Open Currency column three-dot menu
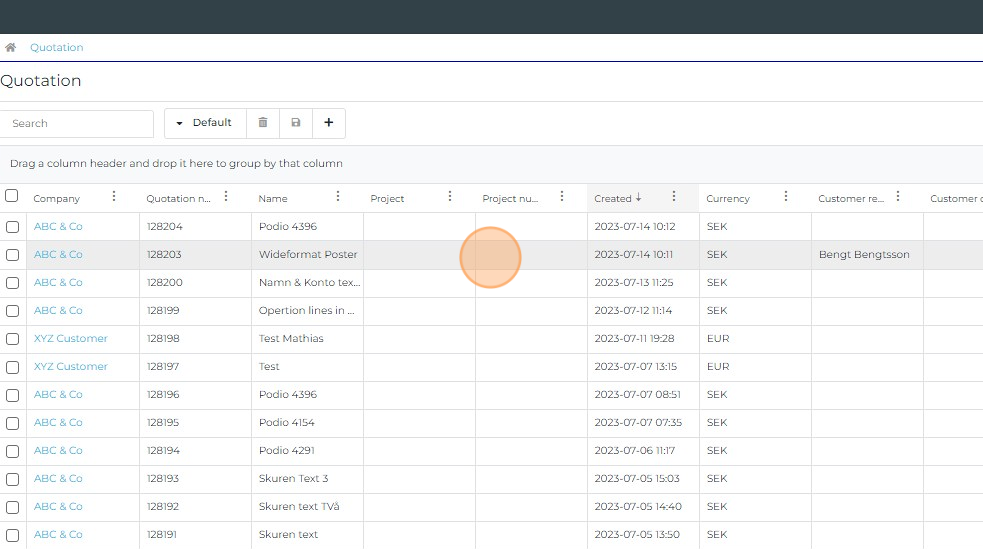This screenshot has width=983, height=549. [786, 197]
